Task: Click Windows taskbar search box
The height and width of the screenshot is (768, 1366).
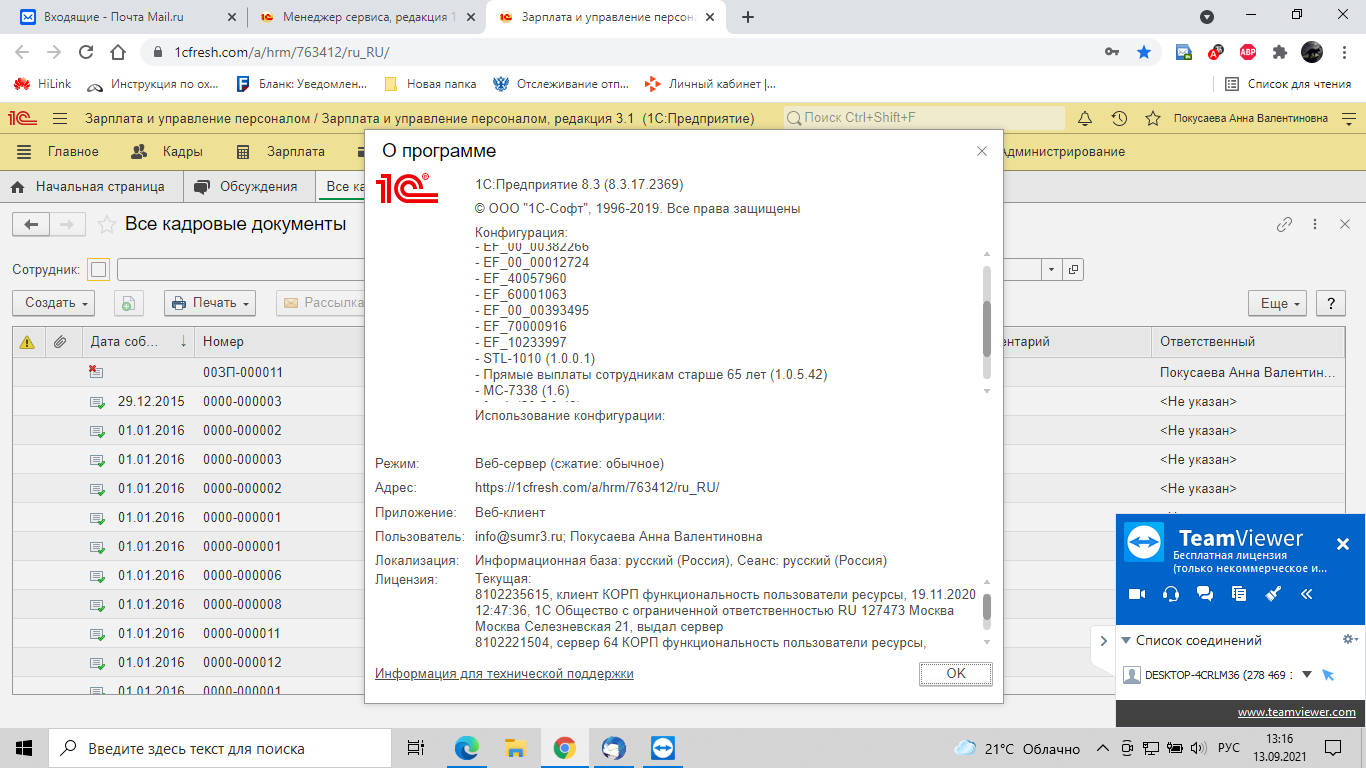Action: pyautogui.click(x=220, y=748)
